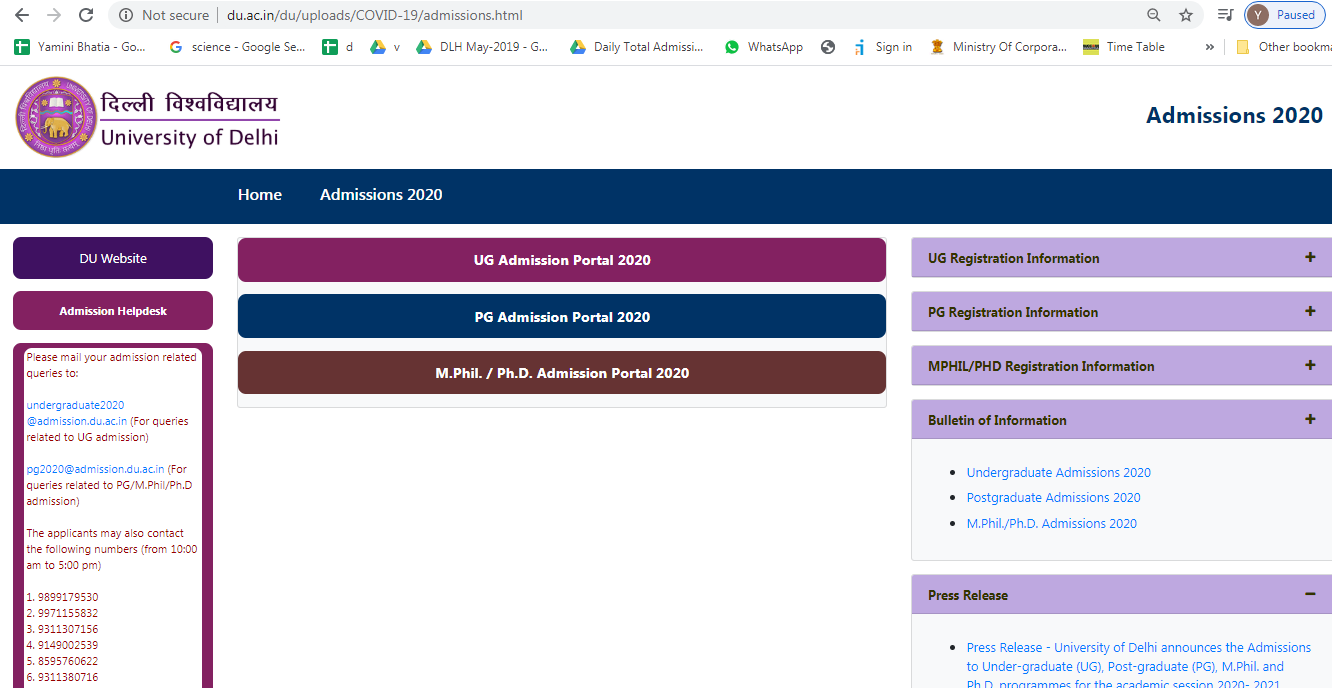Screen dimensions: 1332x688
Task: Expand MPHIL/PHD Registration Information section
Action: 1121,366
